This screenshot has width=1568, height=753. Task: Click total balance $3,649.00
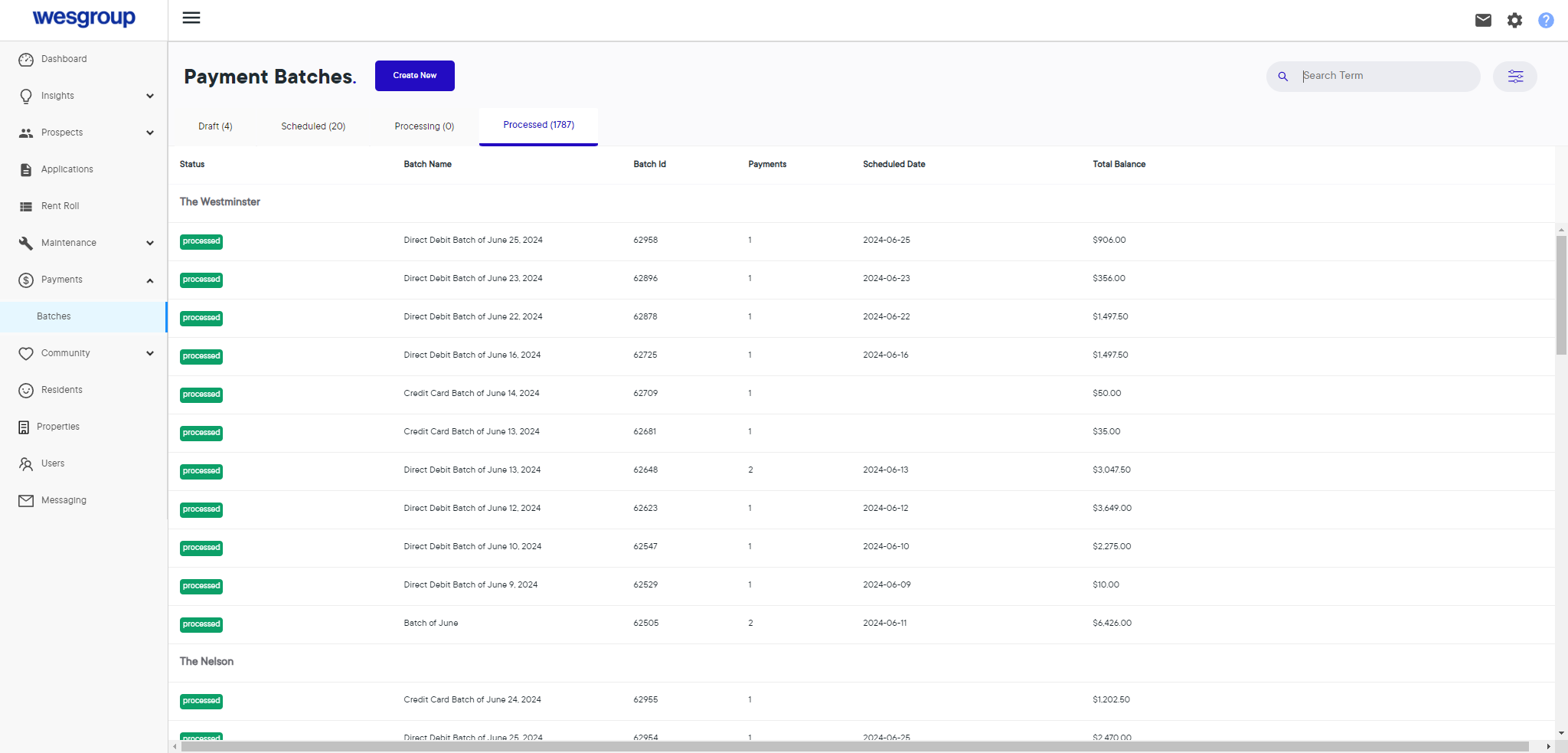coord(1112,508)
